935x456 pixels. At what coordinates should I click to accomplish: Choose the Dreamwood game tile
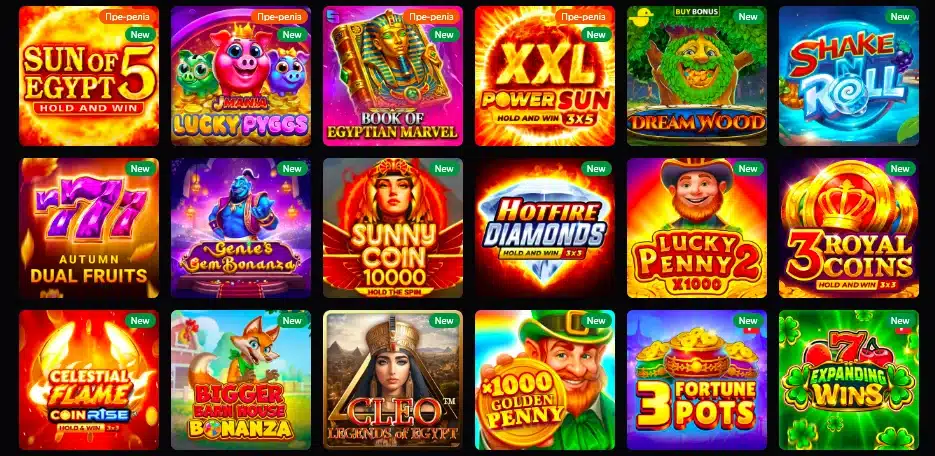(697, 76)
